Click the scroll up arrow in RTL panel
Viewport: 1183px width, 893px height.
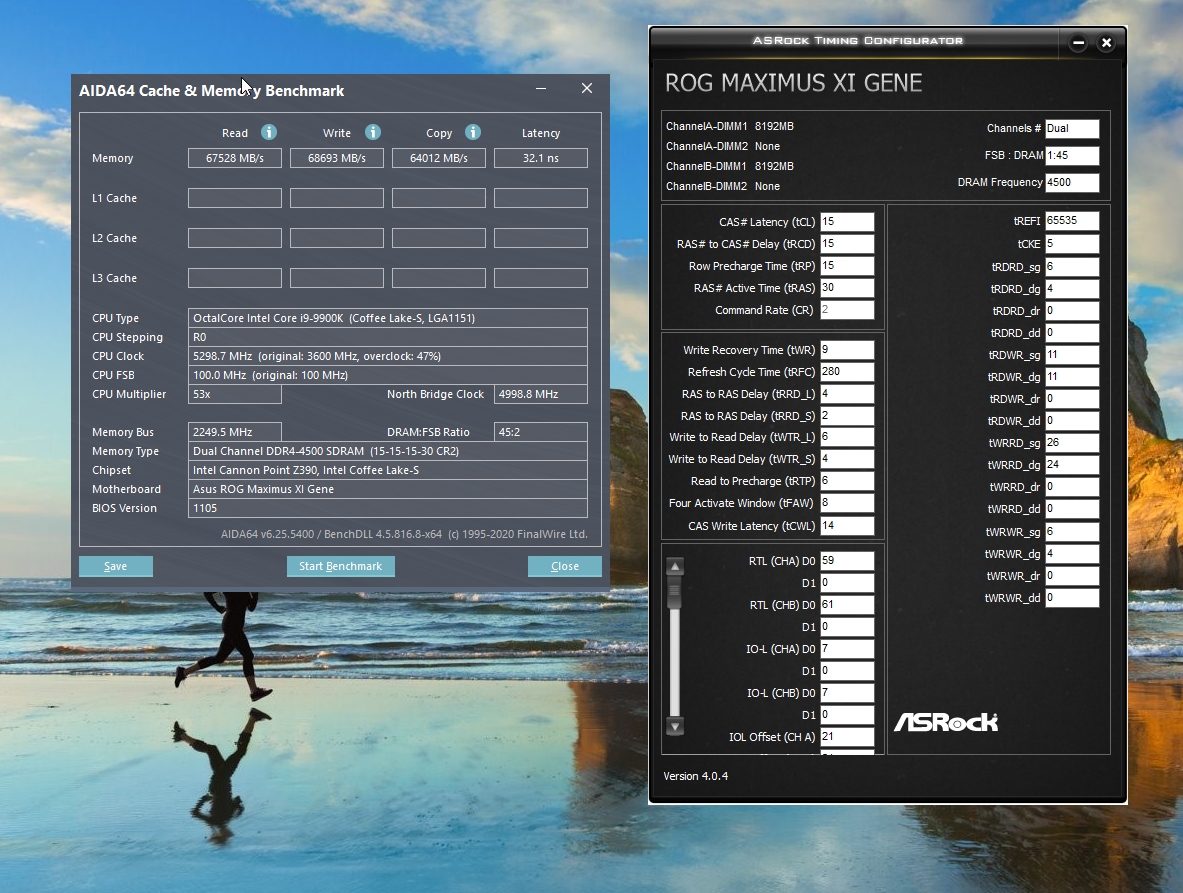click(x=675, y=566)
